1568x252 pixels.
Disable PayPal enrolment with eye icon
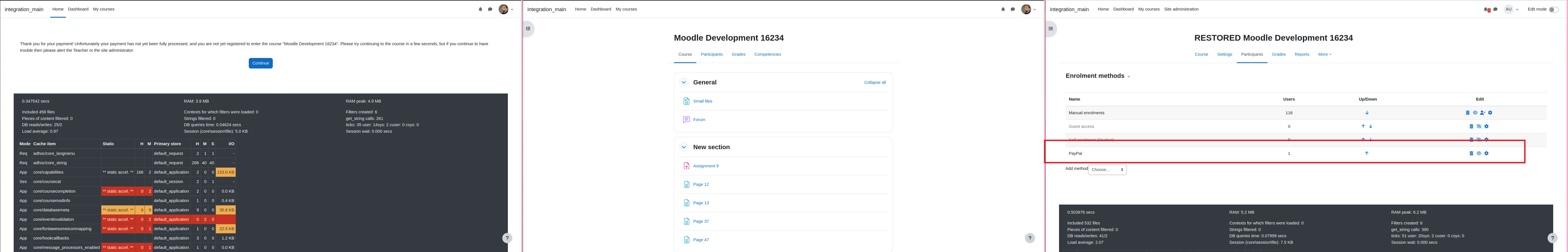click(x=1479, y=154)
